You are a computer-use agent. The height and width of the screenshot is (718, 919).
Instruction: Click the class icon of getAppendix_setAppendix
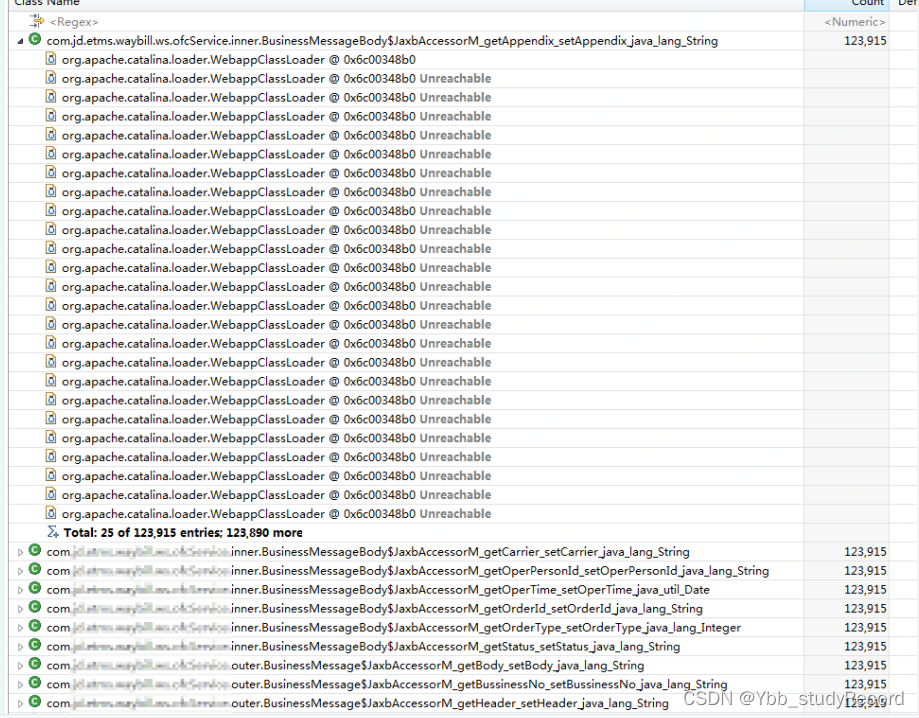[35, 40]
